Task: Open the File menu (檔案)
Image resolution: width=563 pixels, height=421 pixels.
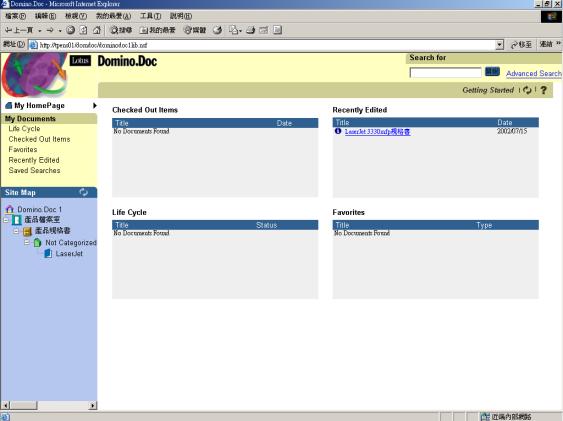Action: tap(15, 16)
